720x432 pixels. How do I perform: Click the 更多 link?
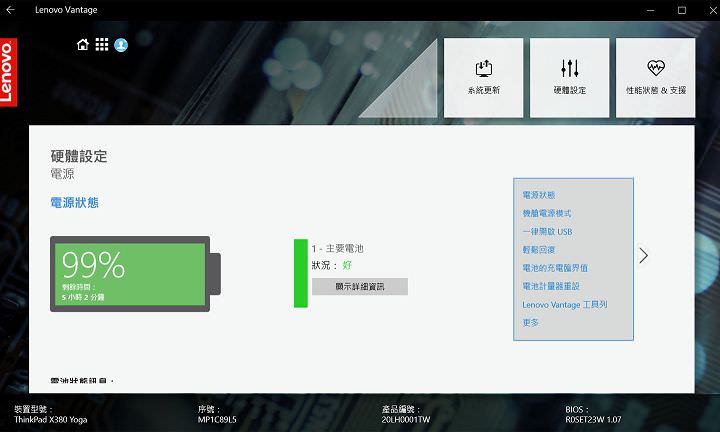(530, 322)
